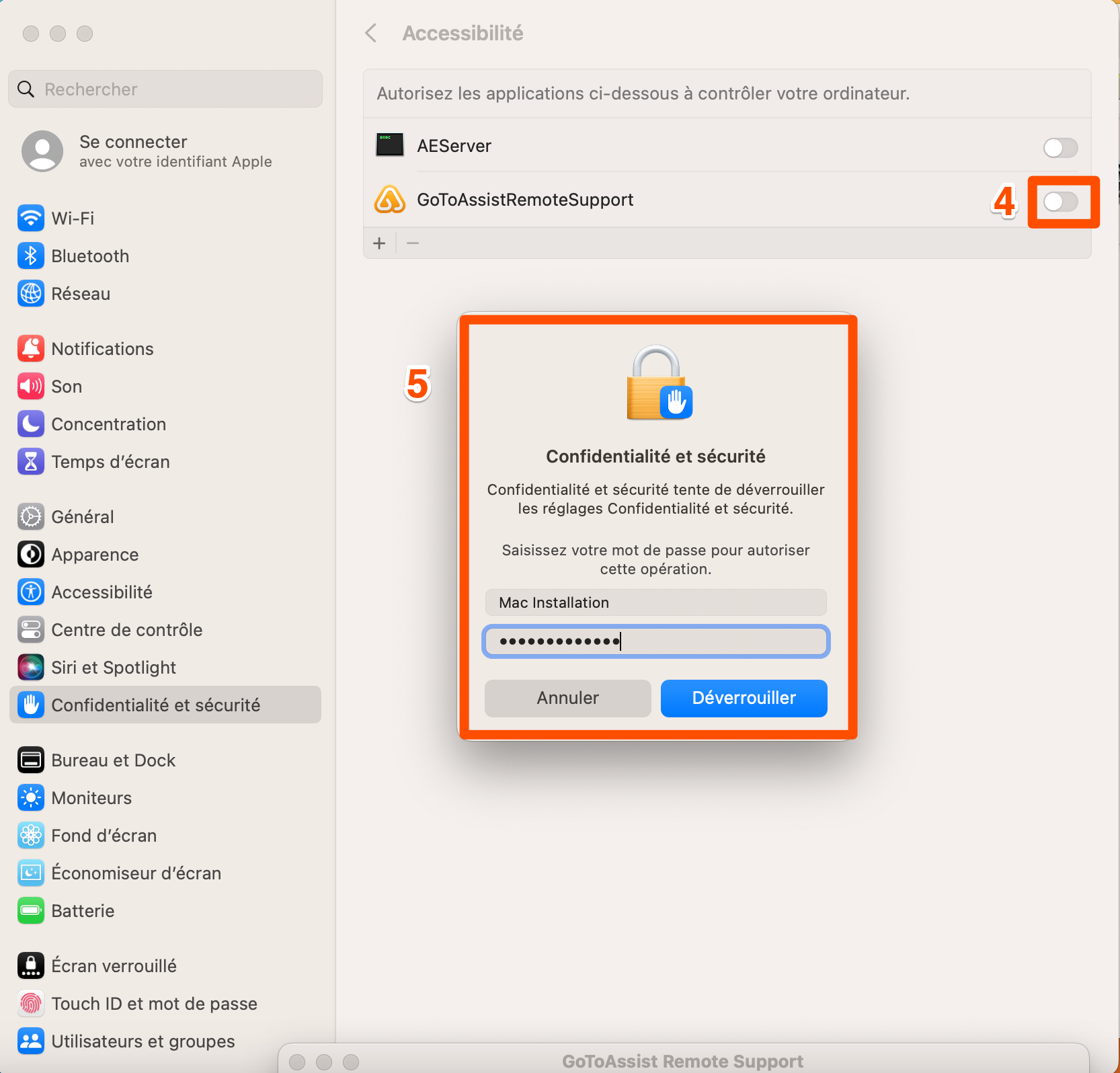1120x1073 pixels.
Task: Select the Moniteurs label
Action: (x=91, y=798)
